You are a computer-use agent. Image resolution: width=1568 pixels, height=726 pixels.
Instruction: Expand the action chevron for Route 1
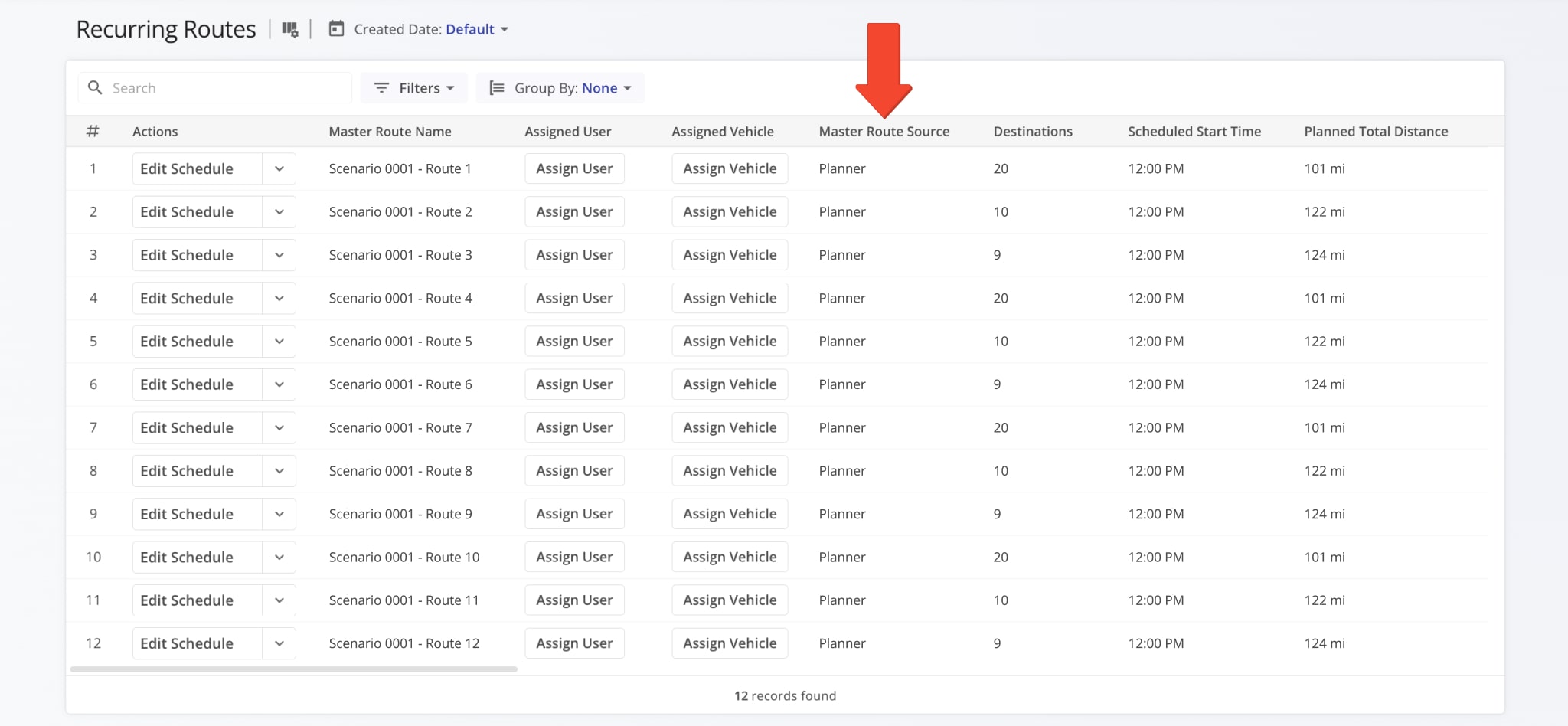point(279,168)
